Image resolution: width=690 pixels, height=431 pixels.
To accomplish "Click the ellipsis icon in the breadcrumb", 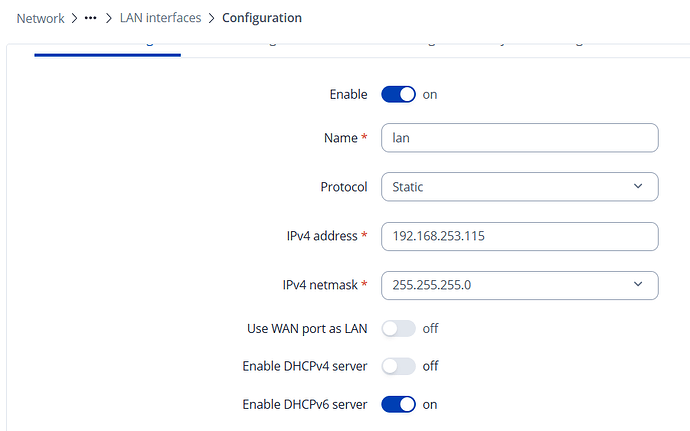I will tap(91, 18).
